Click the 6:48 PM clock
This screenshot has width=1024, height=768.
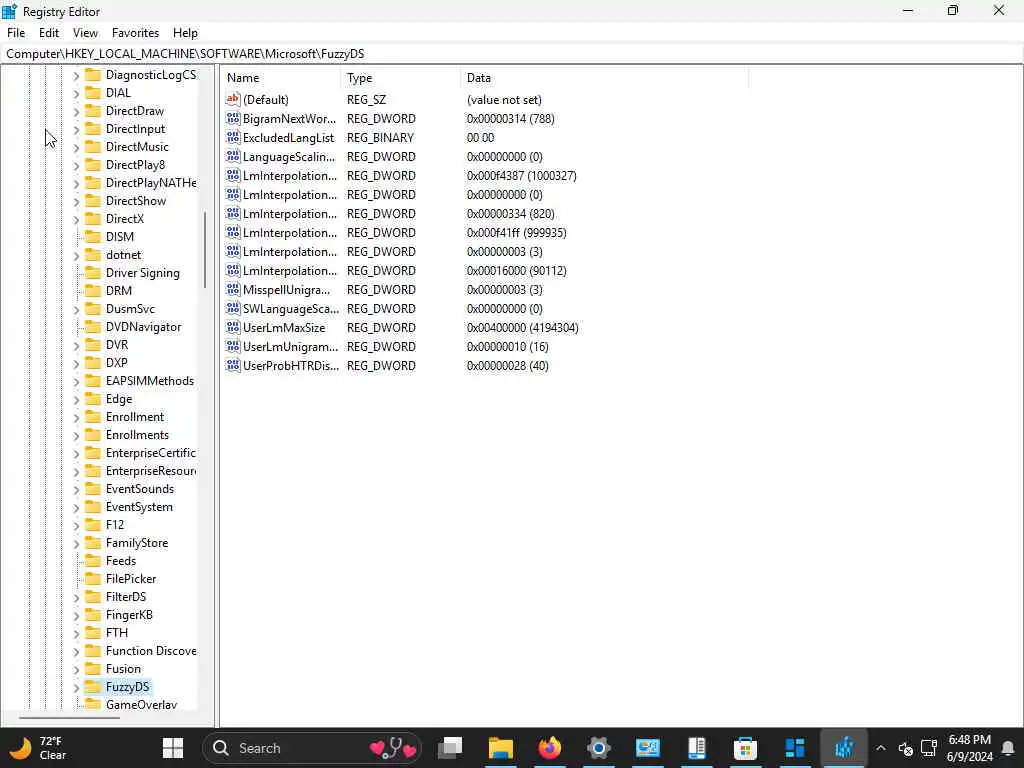point(970,739)
